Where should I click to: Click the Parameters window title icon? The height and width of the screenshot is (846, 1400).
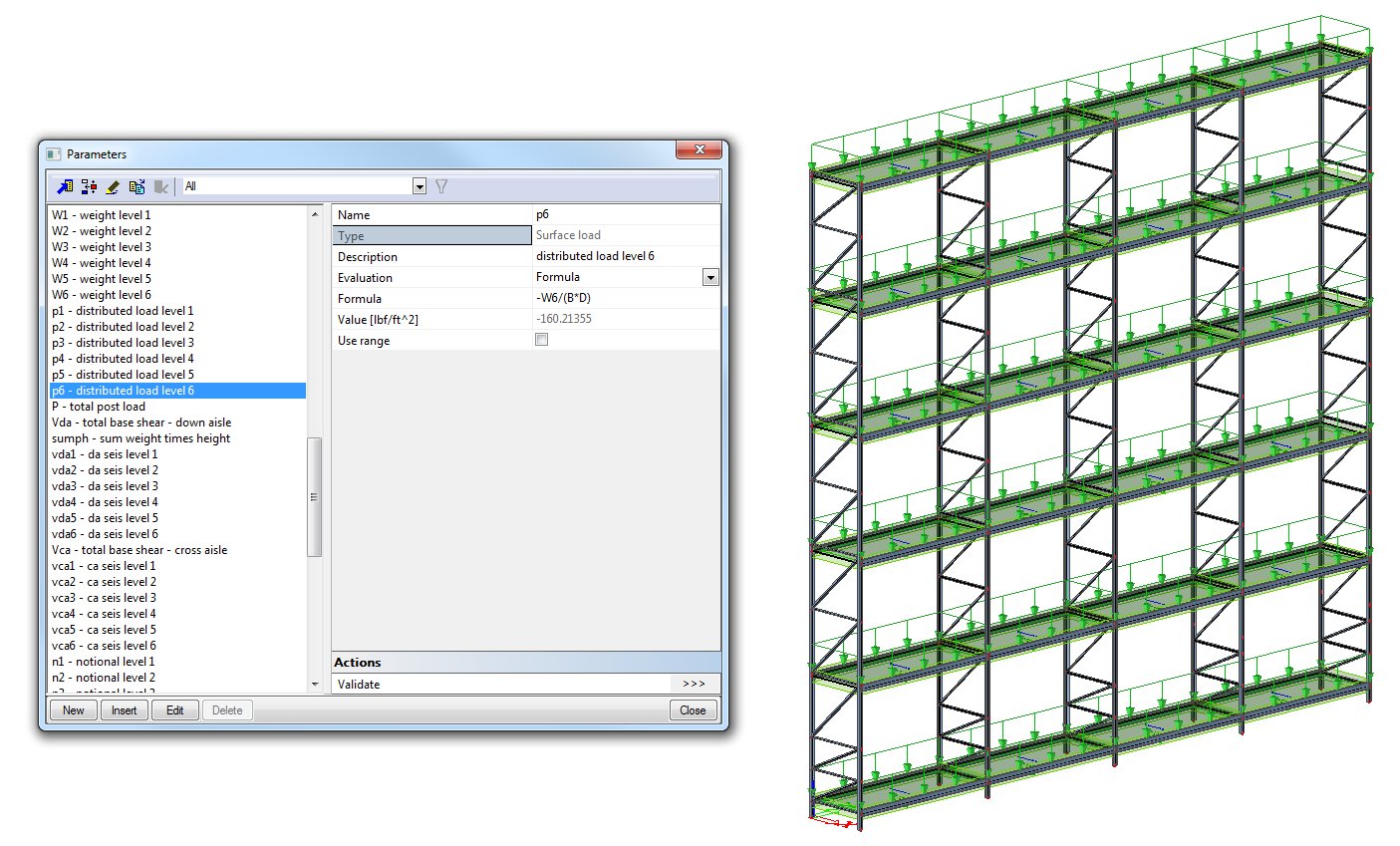pyautogui.click(x=54, y=154)
